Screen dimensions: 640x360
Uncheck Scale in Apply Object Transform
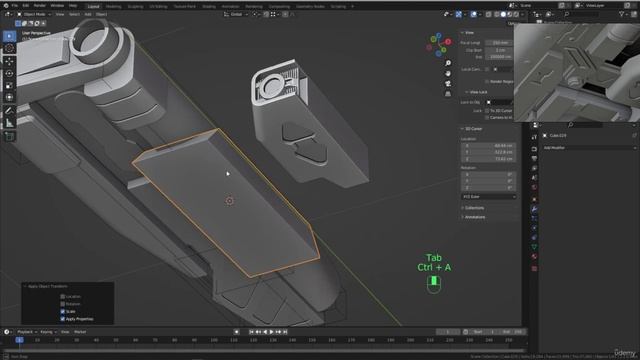click(62, 311)
